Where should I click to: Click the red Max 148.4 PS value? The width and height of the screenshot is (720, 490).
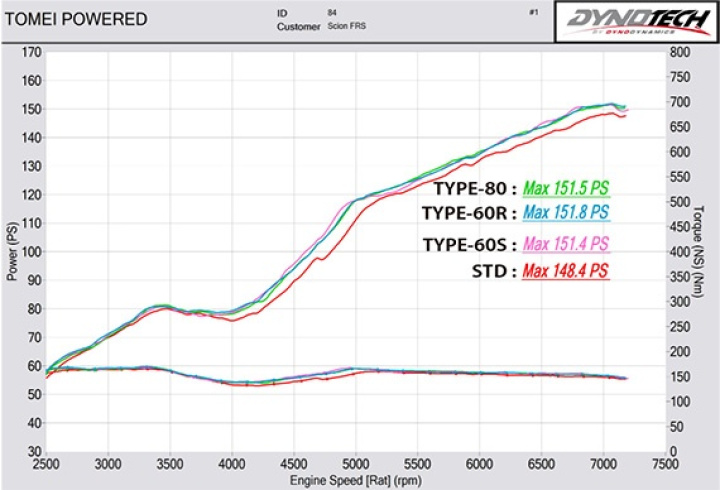click(566, 270)
